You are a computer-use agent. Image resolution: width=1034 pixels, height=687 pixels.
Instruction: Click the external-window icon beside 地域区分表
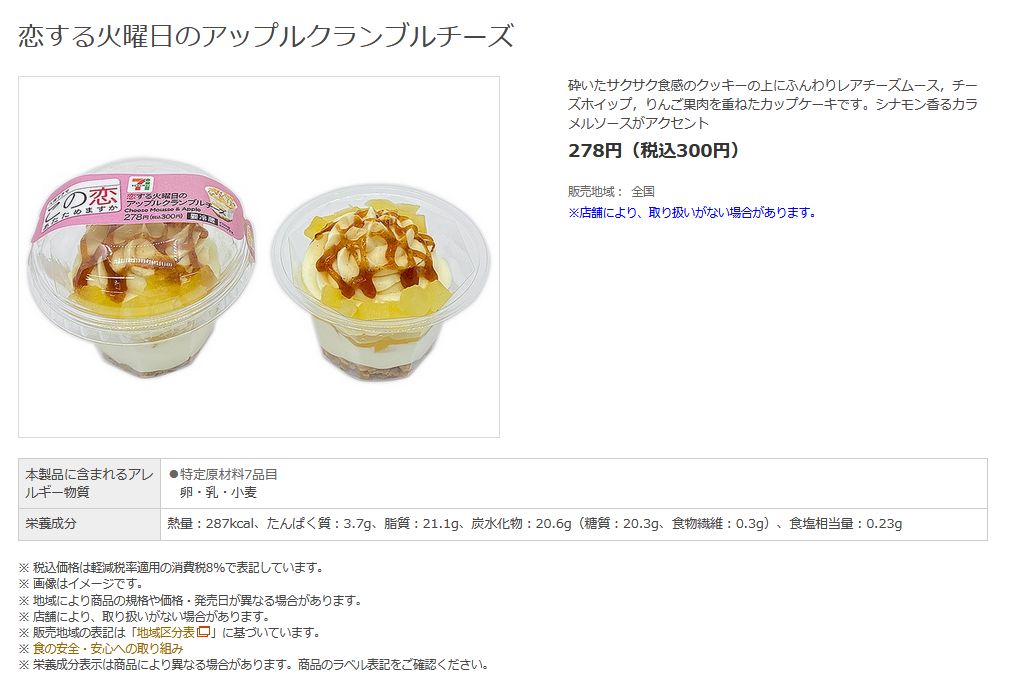(204, 632)
